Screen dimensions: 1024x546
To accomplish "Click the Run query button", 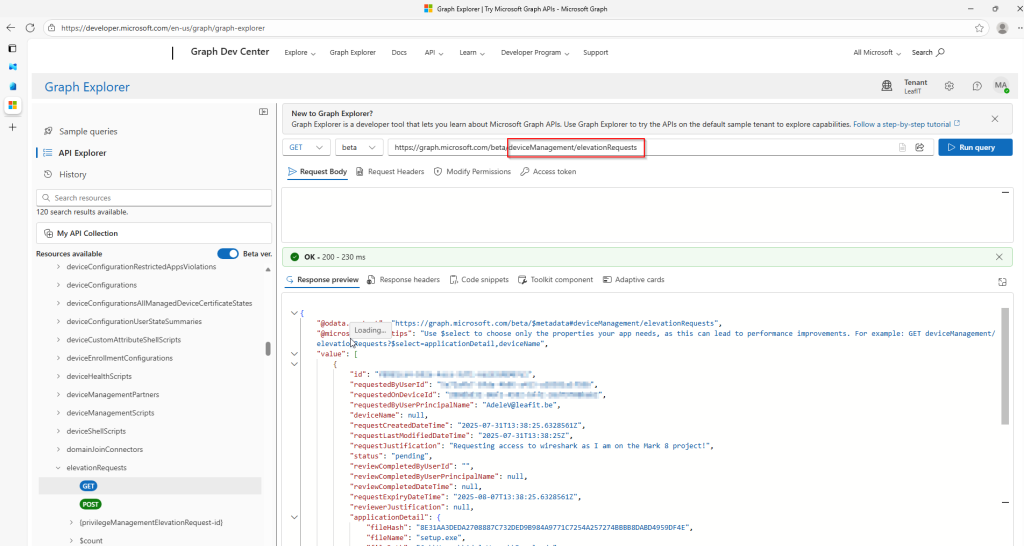I will pos(975,148).
